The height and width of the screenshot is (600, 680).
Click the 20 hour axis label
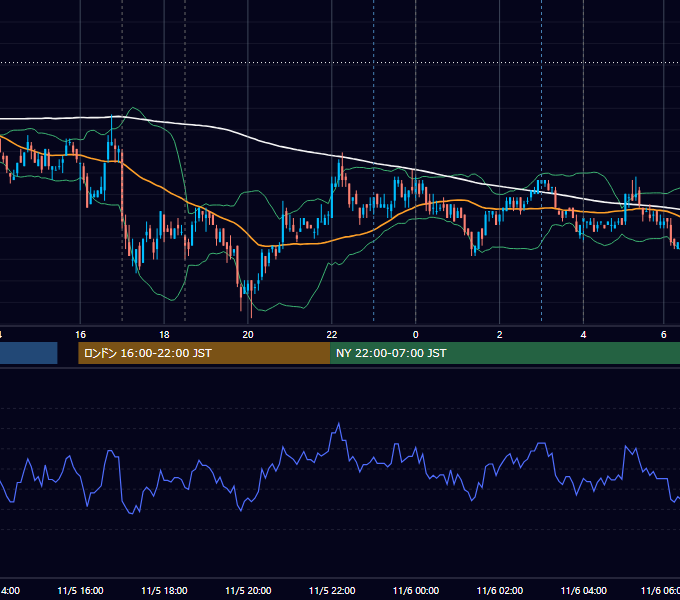[x=248, y=335]
